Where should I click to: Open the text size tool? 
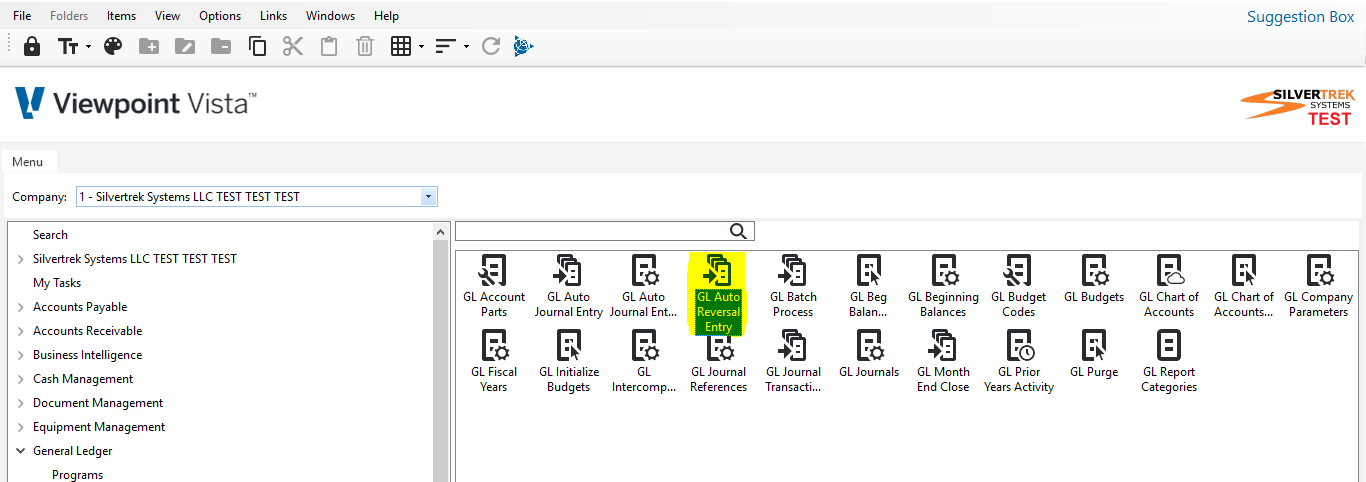pos(68,46)
